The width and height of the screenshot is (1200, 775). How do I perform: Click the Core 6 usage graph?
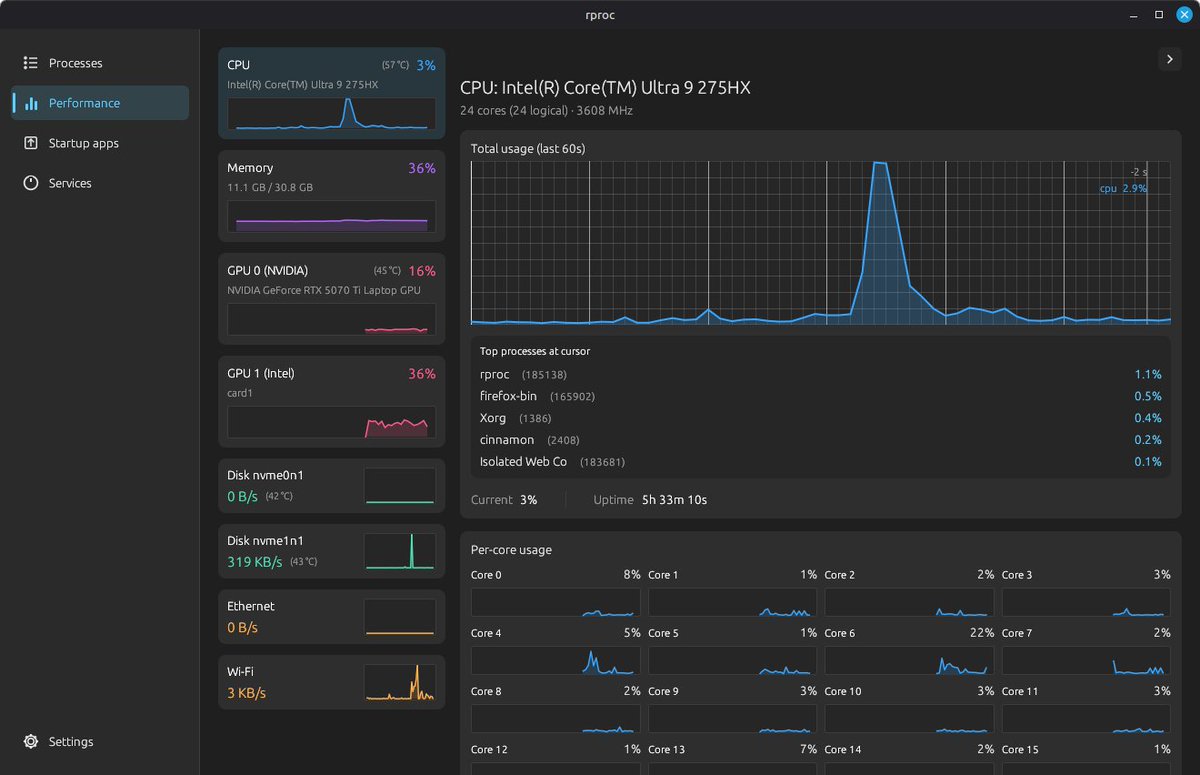909,660
